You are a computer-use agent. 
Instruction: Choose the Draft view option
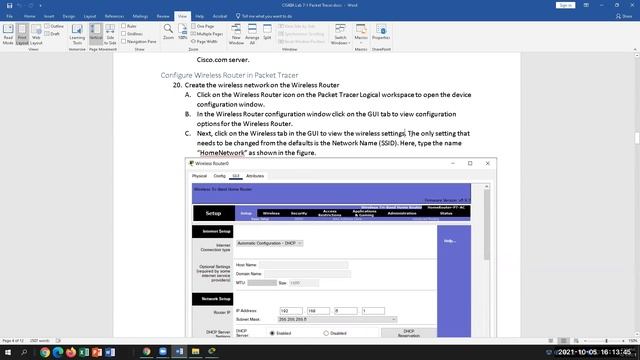click(x=52, y=34)
